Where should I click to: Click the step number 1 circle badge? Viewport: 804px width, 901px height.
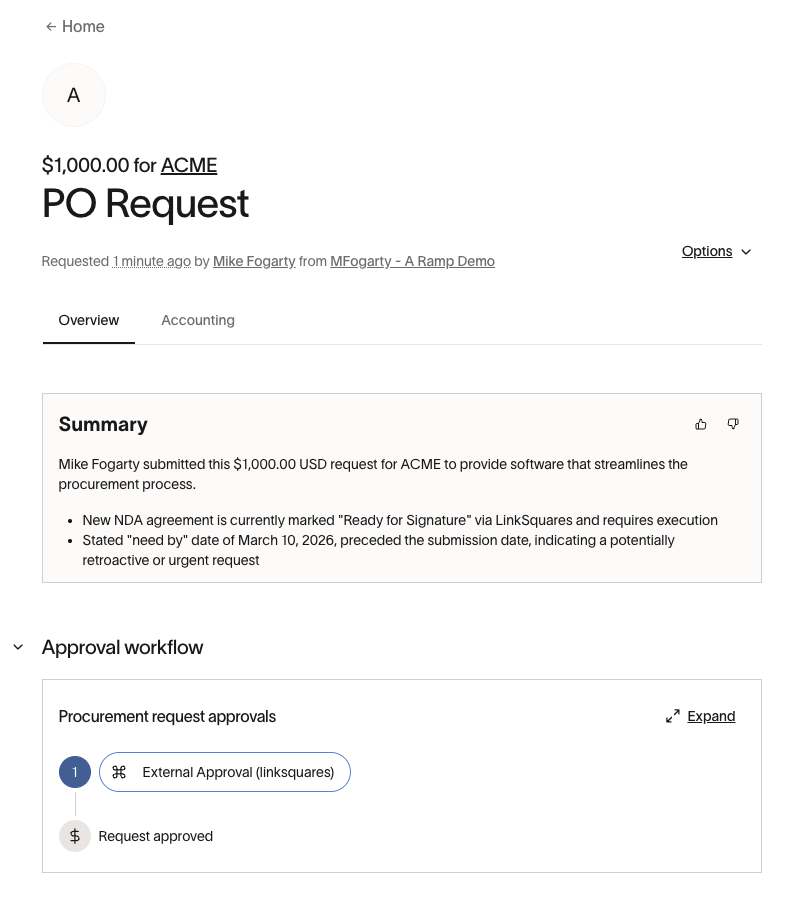point(75,772)
